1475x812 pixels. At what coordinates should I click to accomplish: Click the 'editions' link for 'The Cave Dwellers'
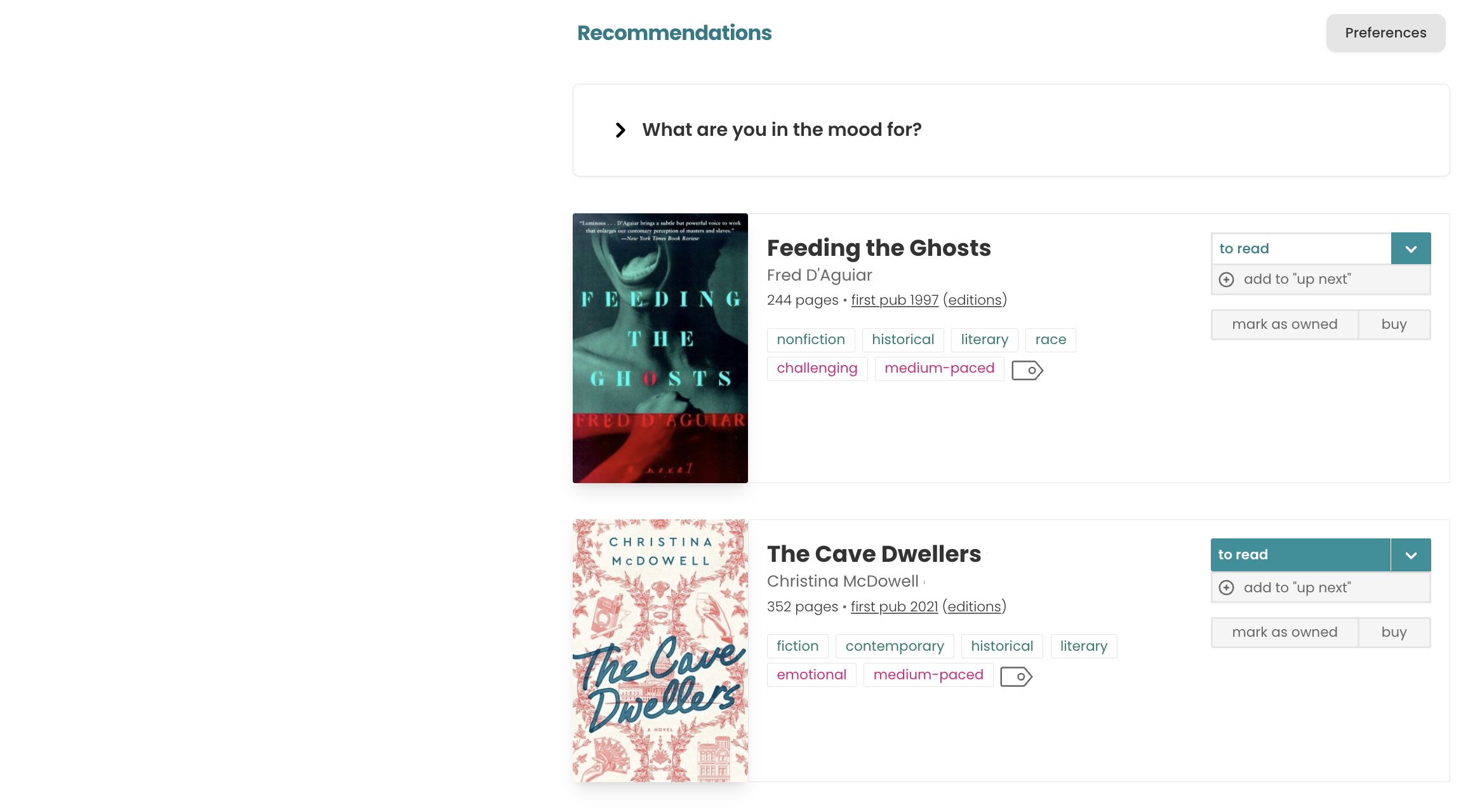tap(974, 606)
